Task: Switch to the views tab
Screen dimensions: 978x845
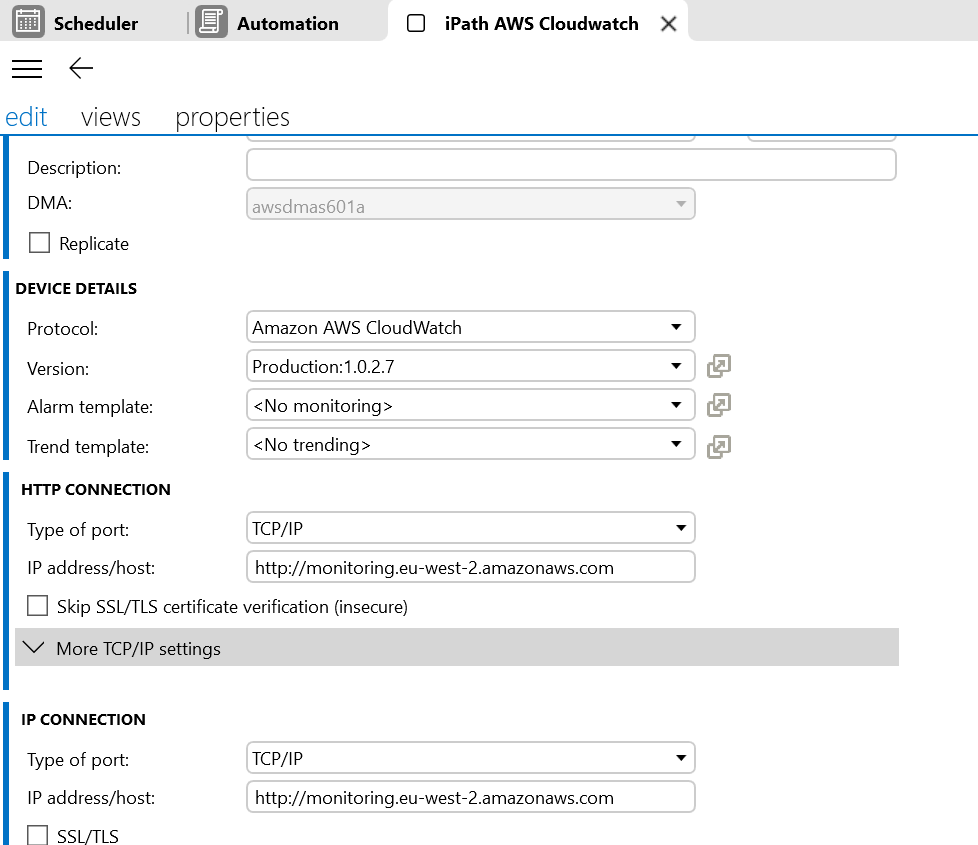Action: click(111, 117)
